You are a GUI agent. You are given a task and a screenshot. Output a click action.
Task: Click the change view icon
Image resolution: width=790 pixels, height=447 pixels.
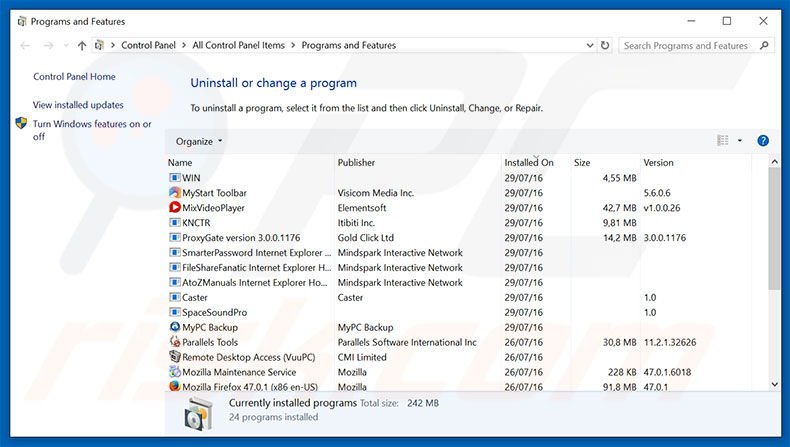point(722,141)
